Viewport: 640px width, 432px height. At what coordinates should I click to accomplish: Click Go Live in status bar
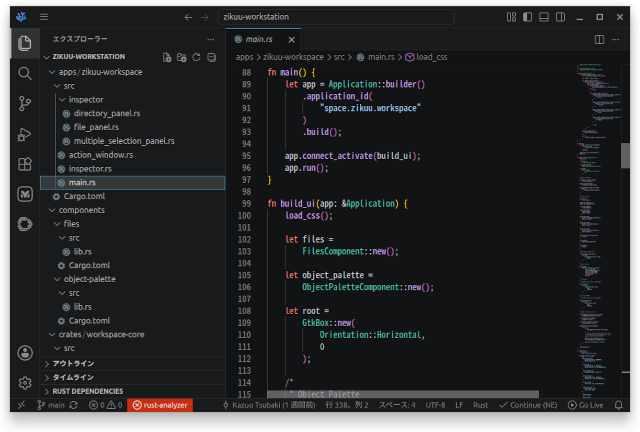[x=586, y=405]
